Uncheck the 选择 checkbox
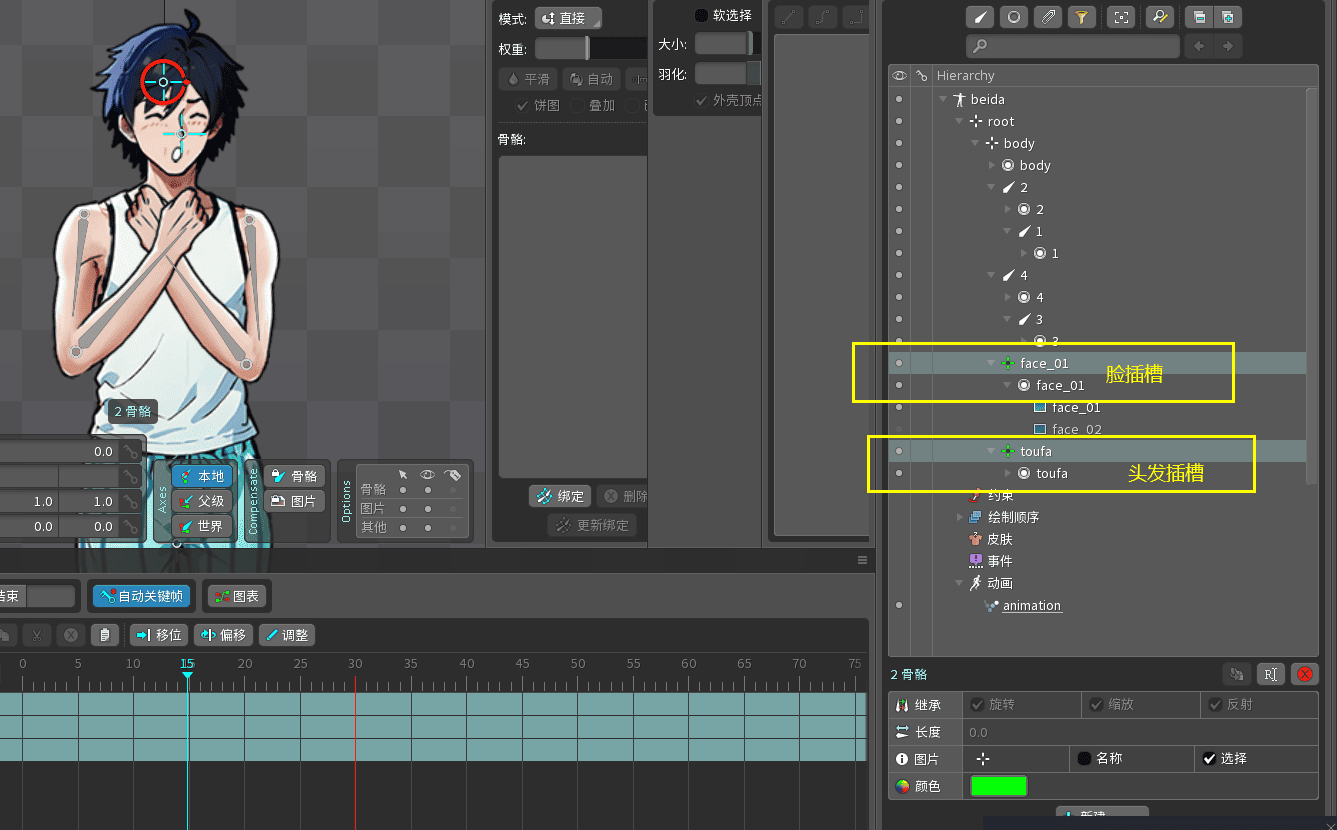The image size is (1337, 830). tap(1209, 759)
